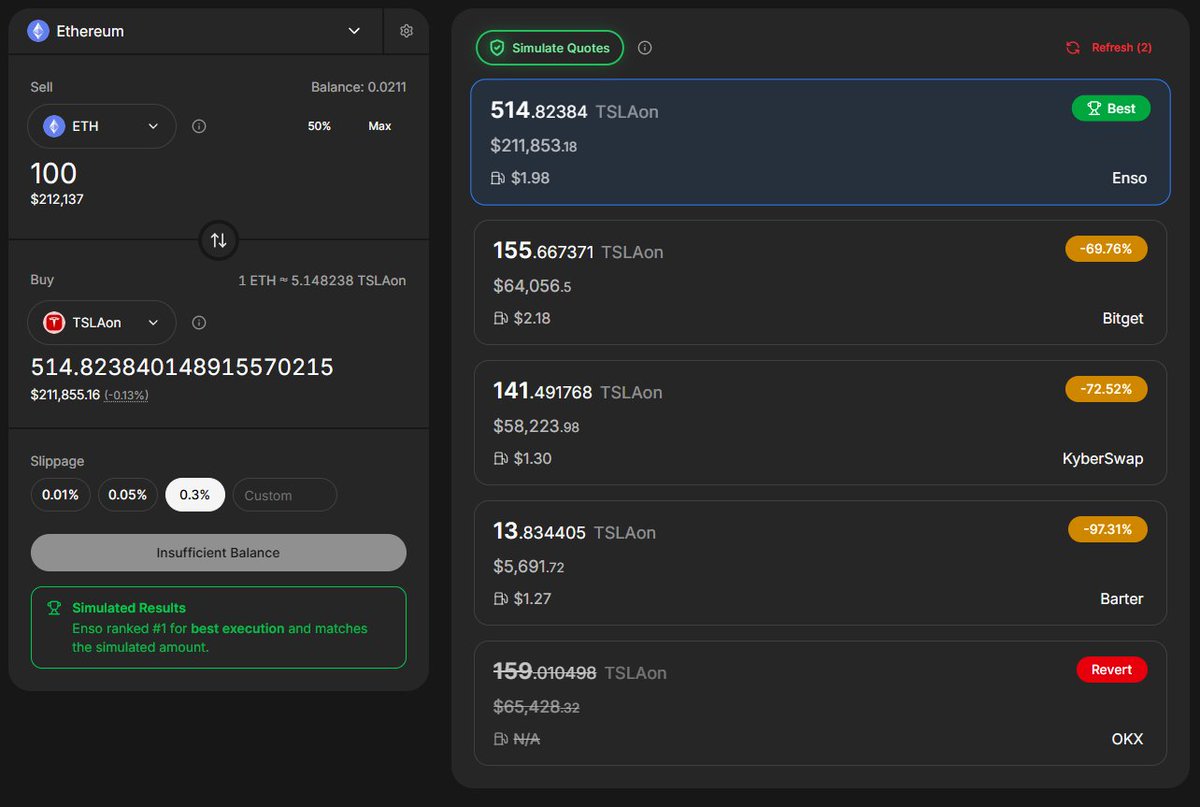The width and height of the screenshot is (1200, 807).
Task: Click the gas pump icon beside N/A
Action: pyautogui.click(x=501, y=739)
